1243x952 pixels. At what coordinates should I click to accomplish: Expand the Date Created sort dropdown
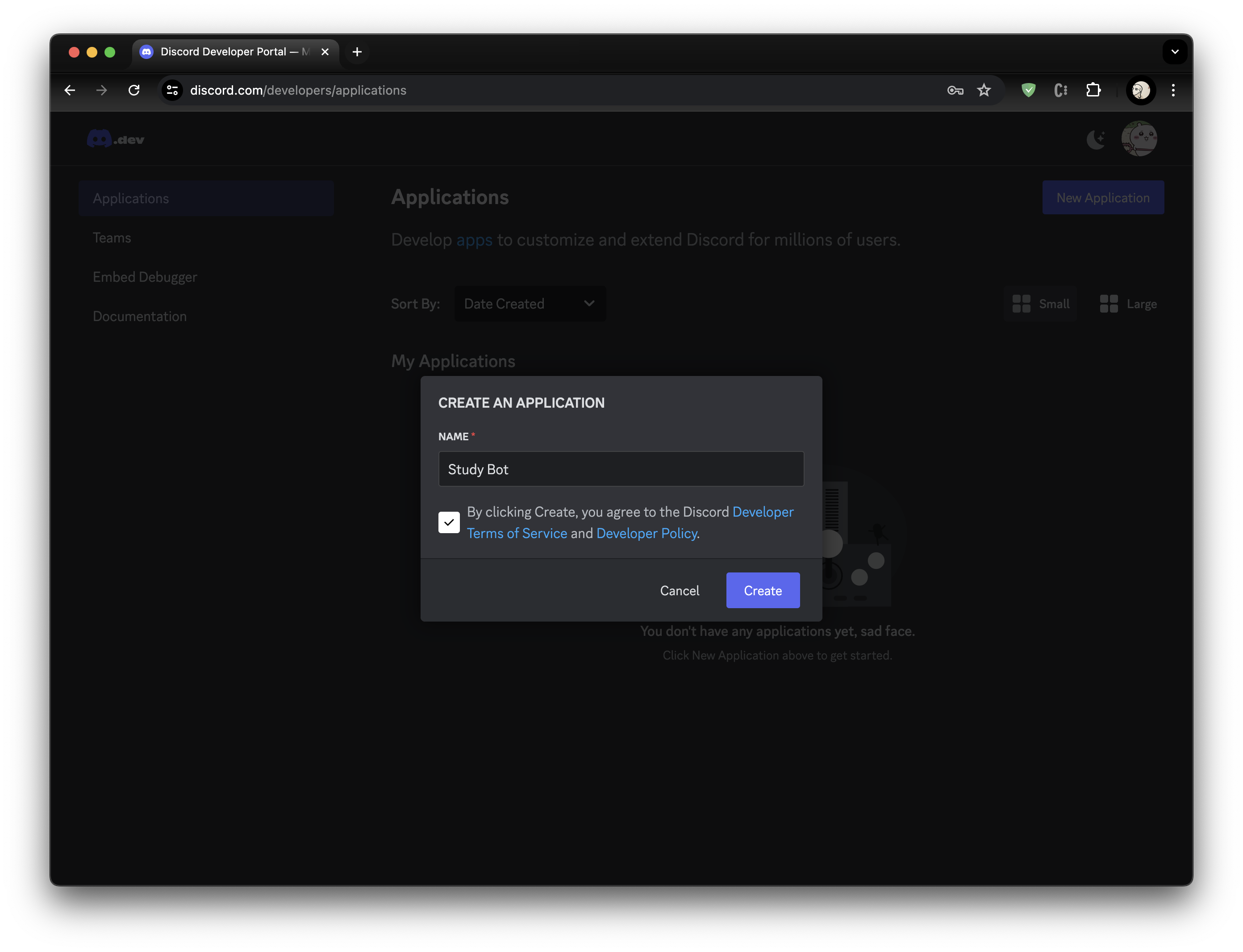pyautogui.click(x=530, y=304)
